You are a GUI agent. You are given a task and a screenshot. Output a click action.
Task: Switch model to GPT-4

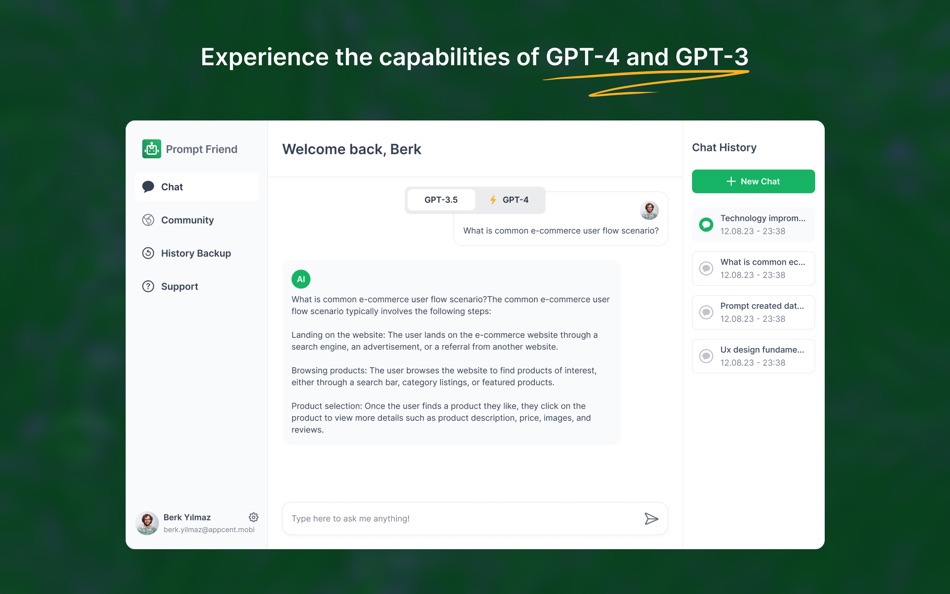(x=510, y=199)
